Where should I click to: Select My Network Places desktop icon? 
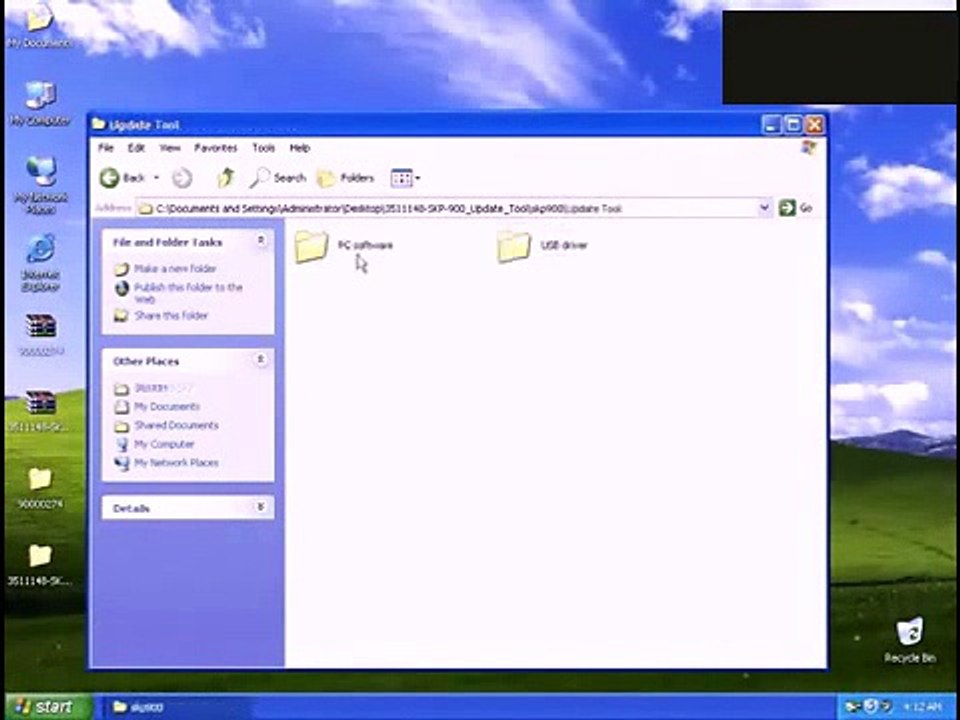[41, 185]
